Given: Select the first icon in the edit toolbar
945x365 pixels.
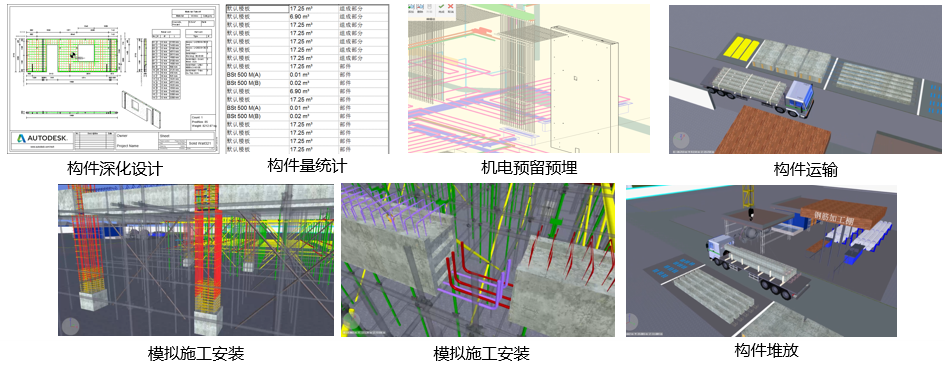Looking at the screenshot, I should [411, 8].
